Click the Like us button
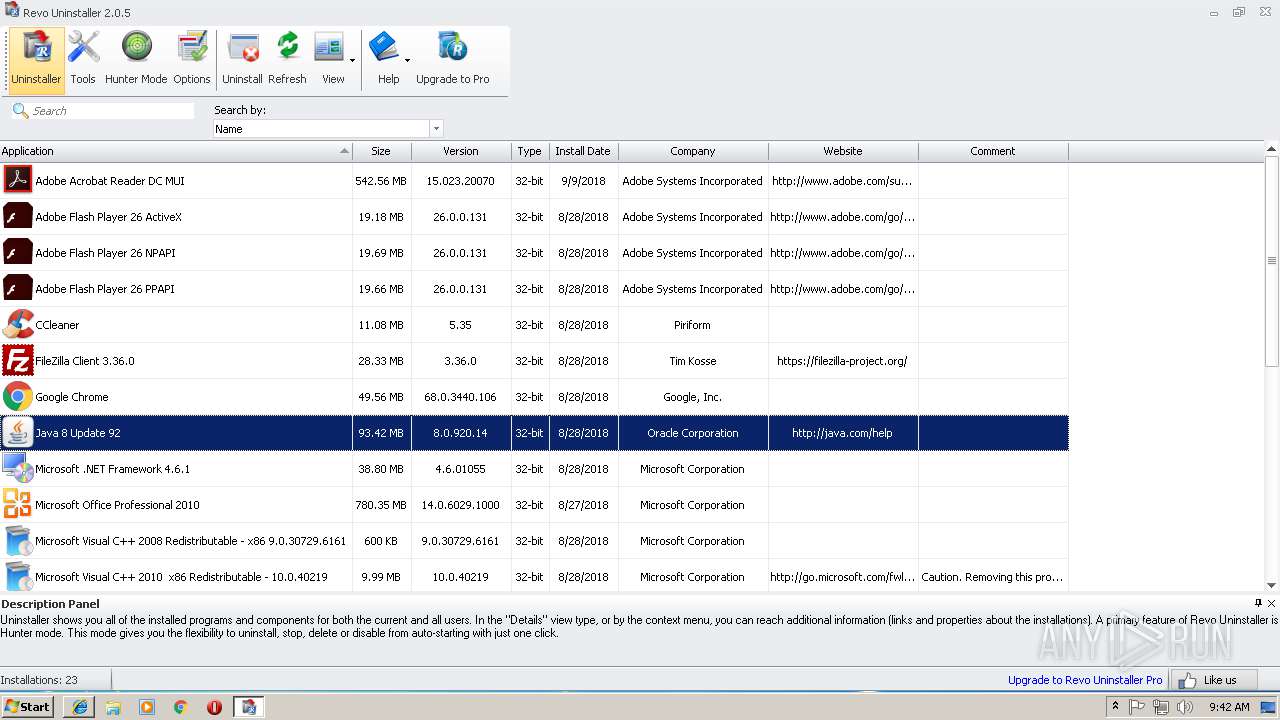This screenshot has height=720, width=1280. [1215, 680]
